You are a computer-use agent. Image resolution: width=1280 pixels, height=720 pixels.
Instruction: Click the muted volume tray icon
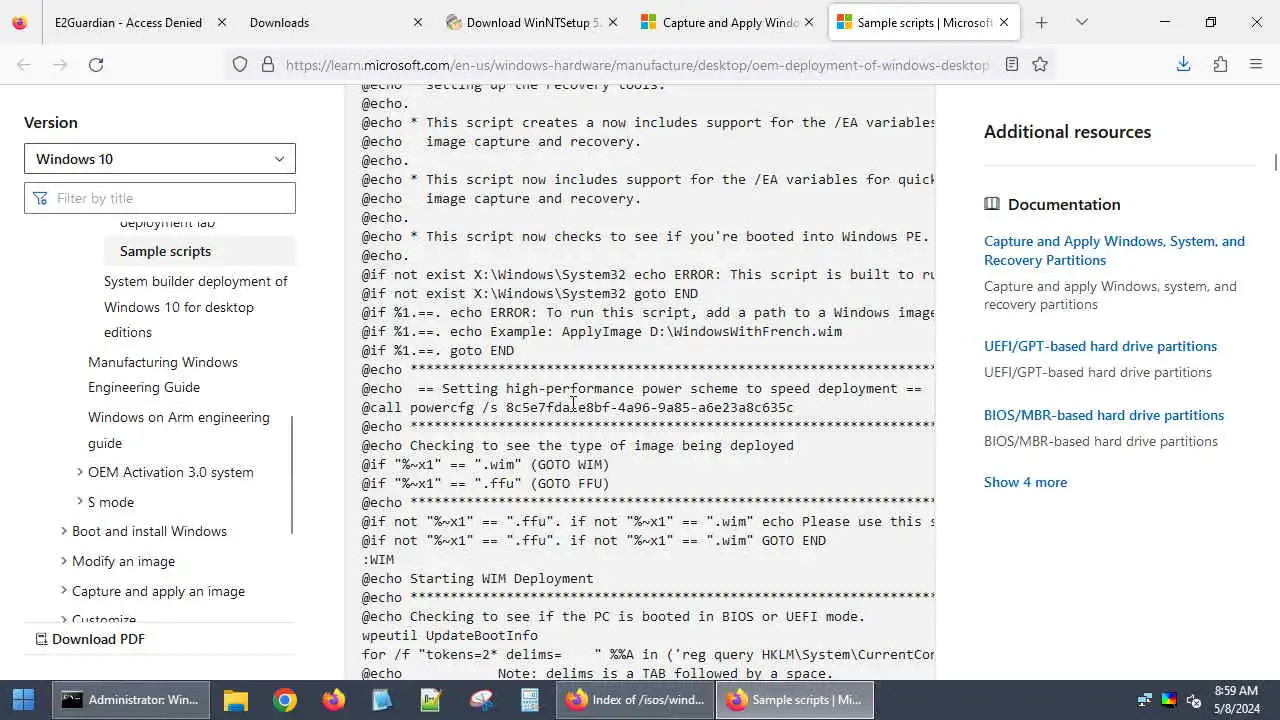tap(1193, 700)
